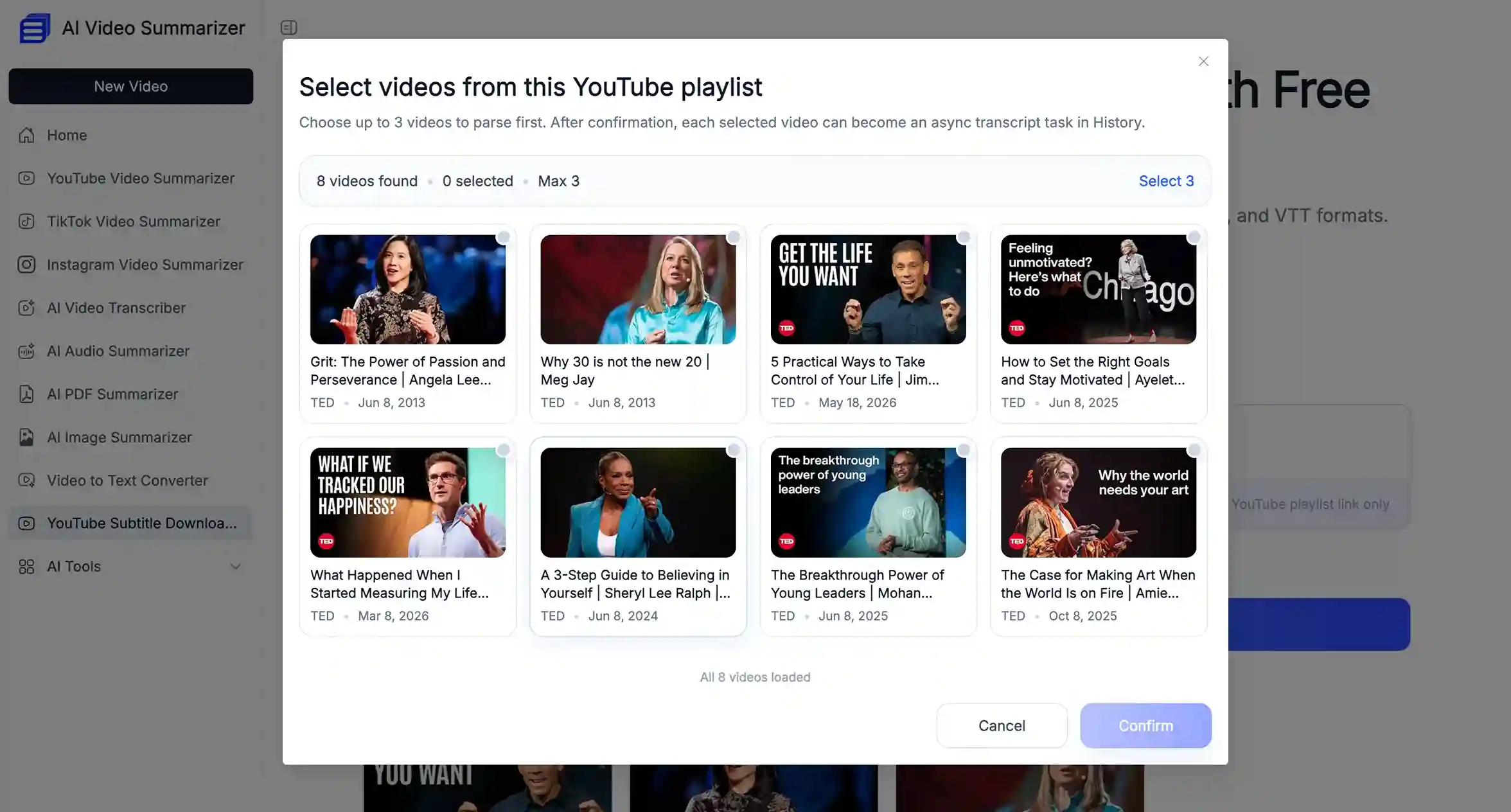Open TikTok Video Summarizer menu item
The width and height of the screenshot is (1511, 812).
point(130,221)
